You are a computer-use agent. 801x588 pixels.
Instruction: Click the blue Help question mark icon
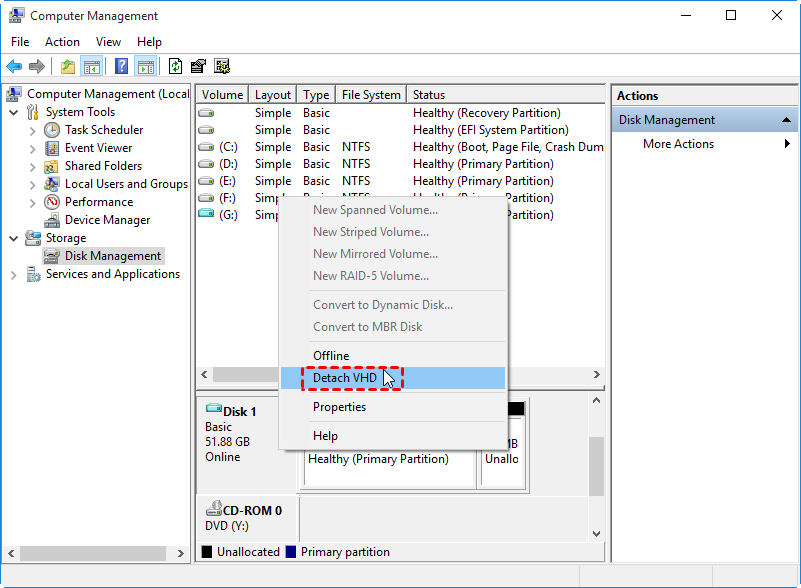click(x=121, y=67)
